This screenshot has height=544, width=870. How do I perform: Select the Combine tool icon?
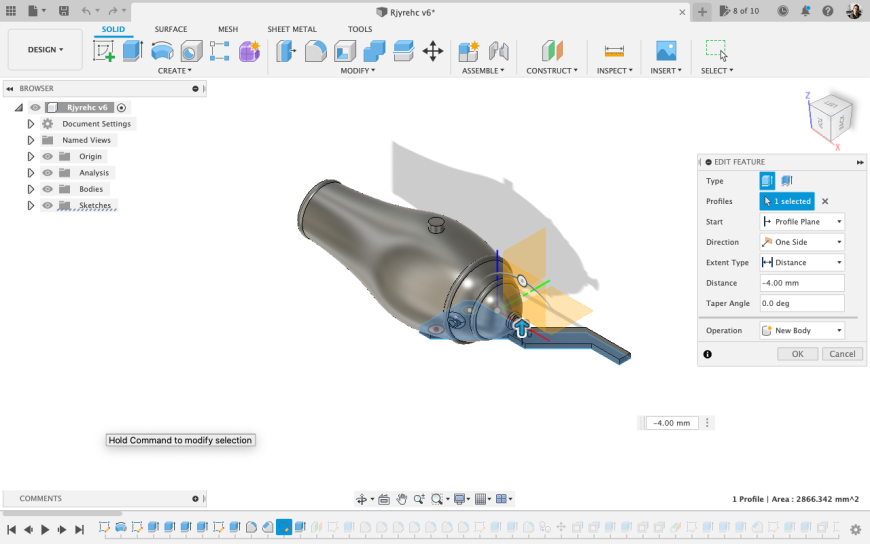[x=375, y=51]
